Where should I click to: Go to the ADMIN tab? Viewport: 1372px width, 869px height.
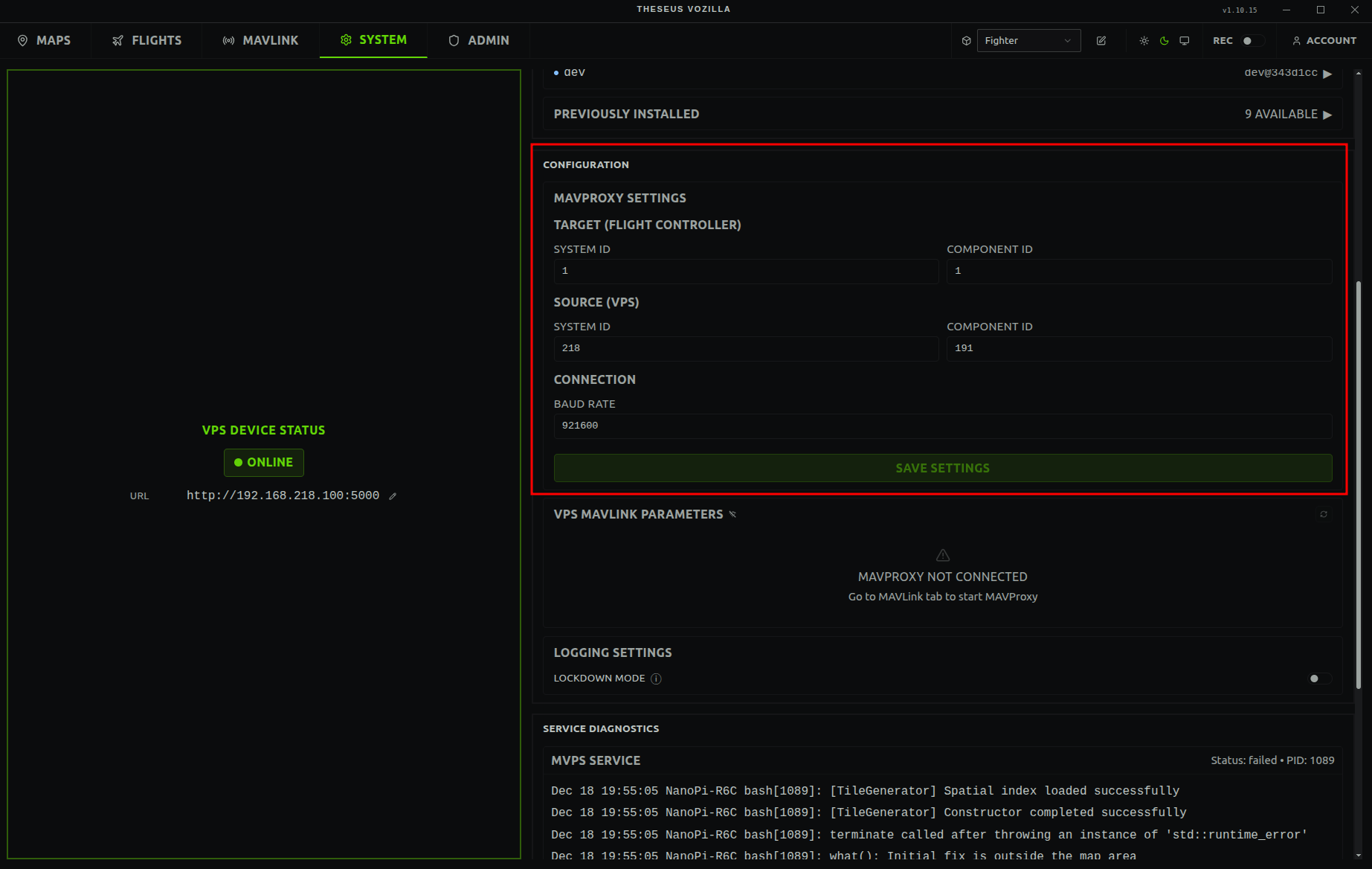(478, 40)
